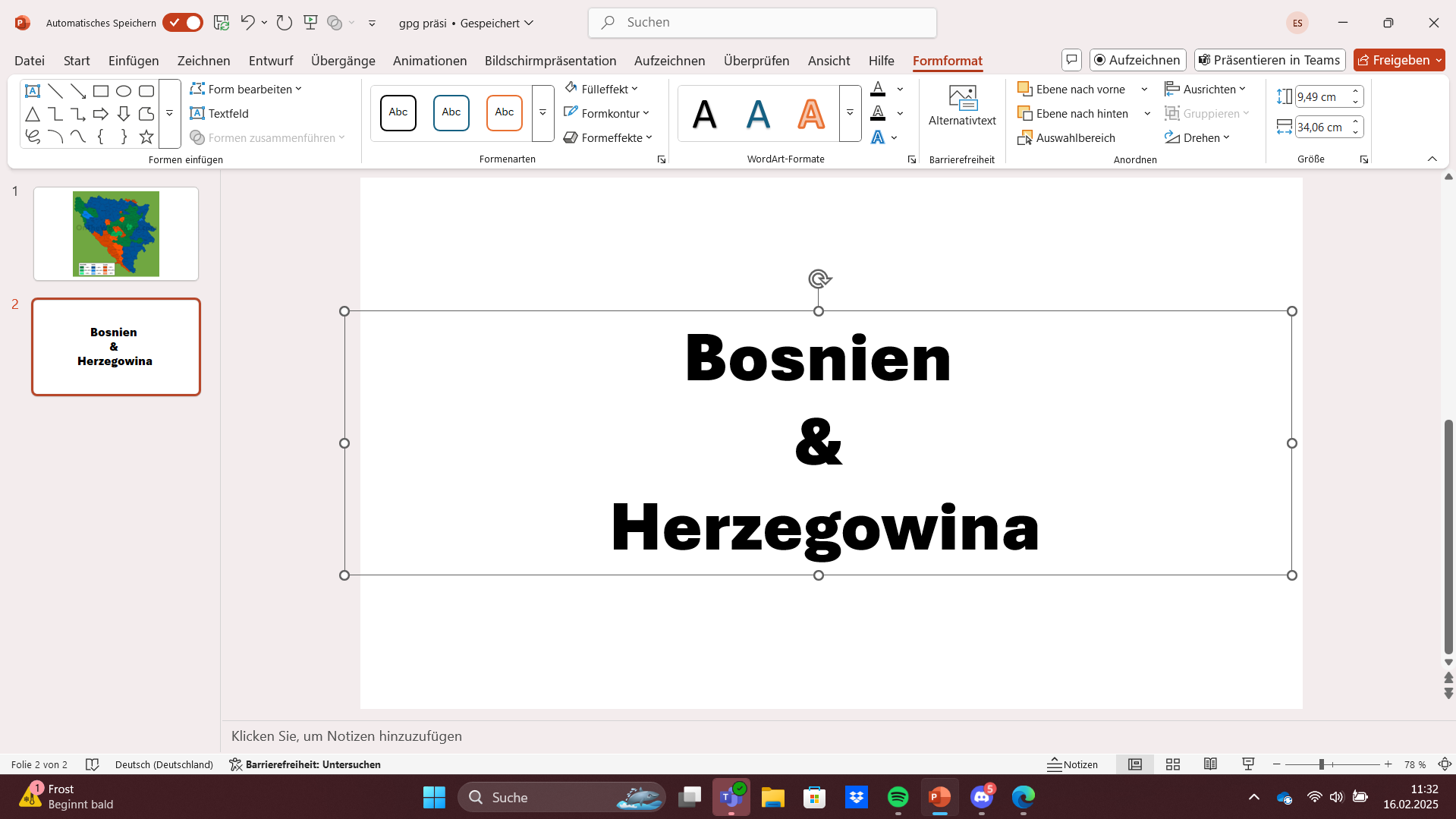
Task: Start slideshow from status bar
Action: (1248, 764)
